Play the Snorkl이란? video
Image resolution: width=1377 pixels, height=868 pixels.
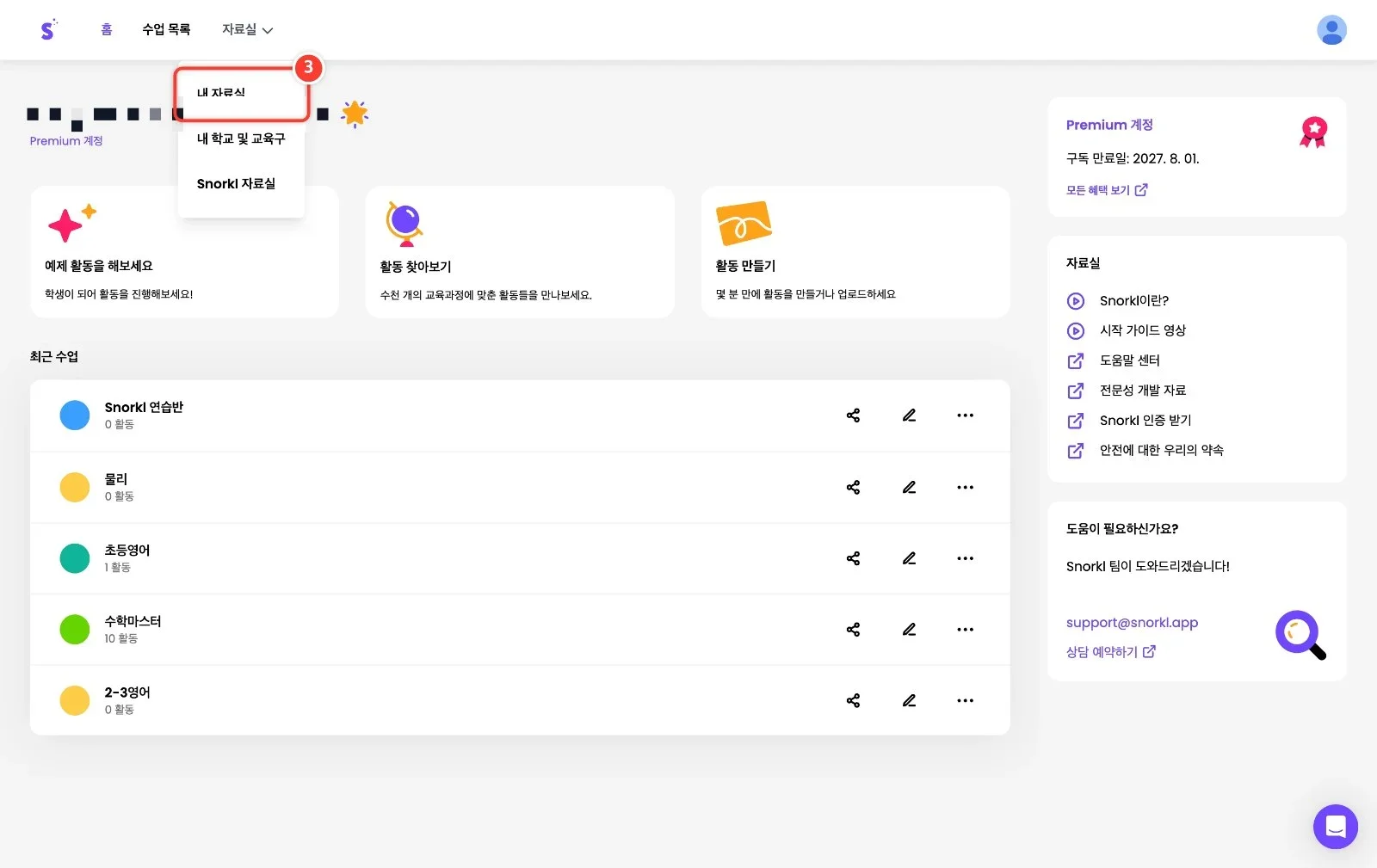point(1118,301)
